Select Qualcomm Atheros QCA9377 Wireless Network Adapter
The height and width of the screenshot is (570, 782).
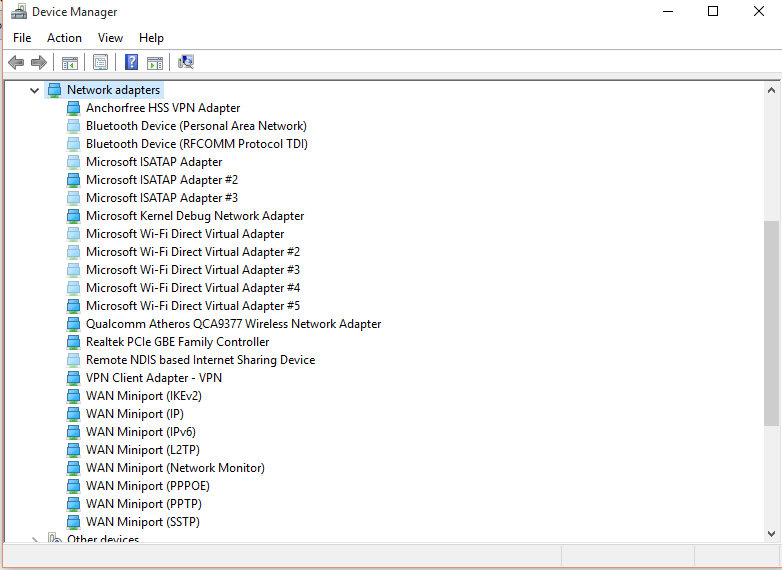233,324
